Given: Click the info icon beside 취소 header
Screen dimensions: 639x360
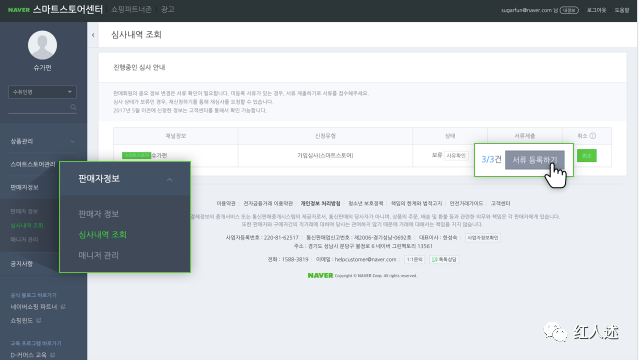Looking at the screenshot, I should coord(593,136).
